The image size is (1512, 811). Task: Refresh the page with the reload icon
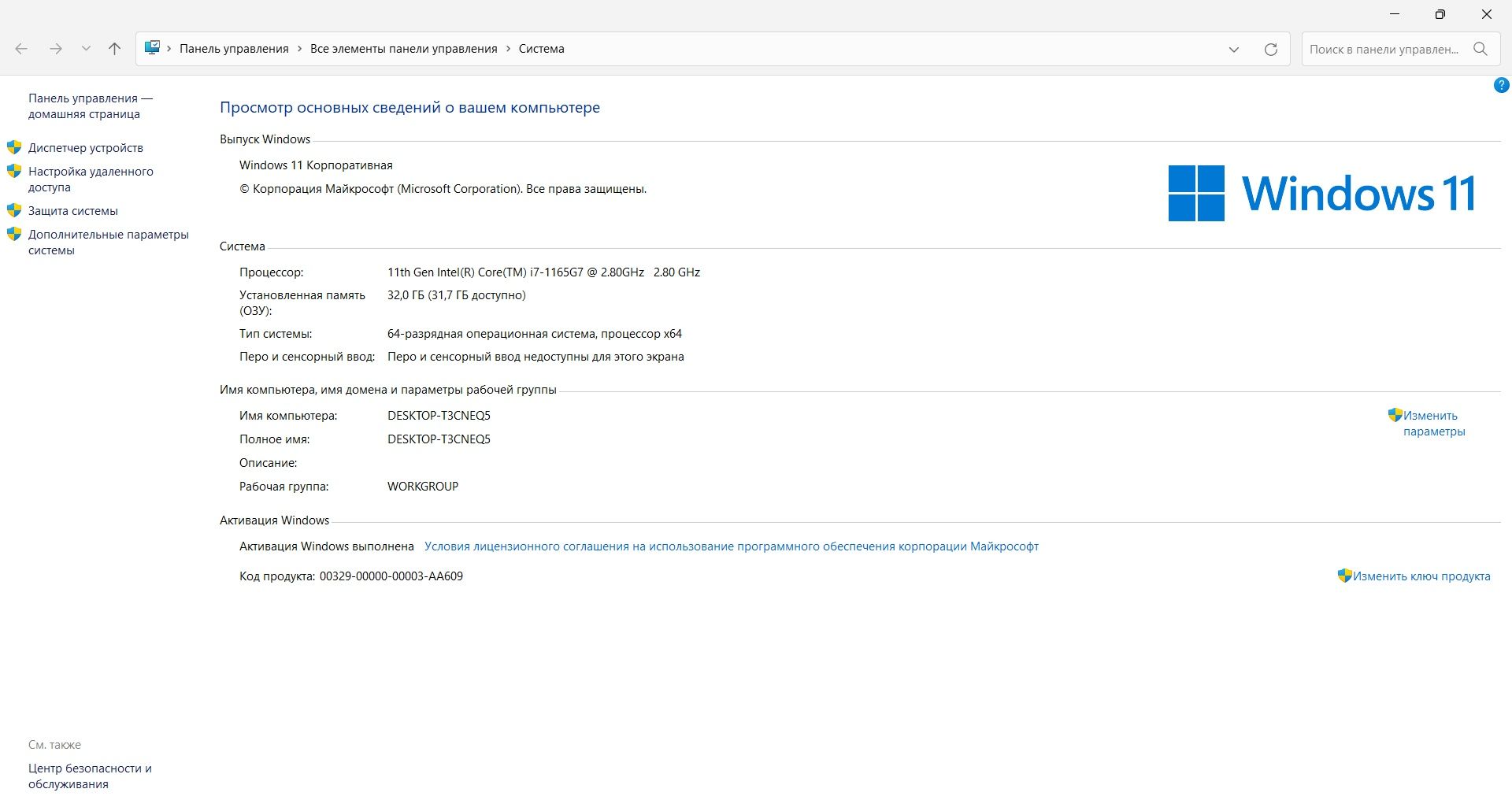(x=1271, y=49)
